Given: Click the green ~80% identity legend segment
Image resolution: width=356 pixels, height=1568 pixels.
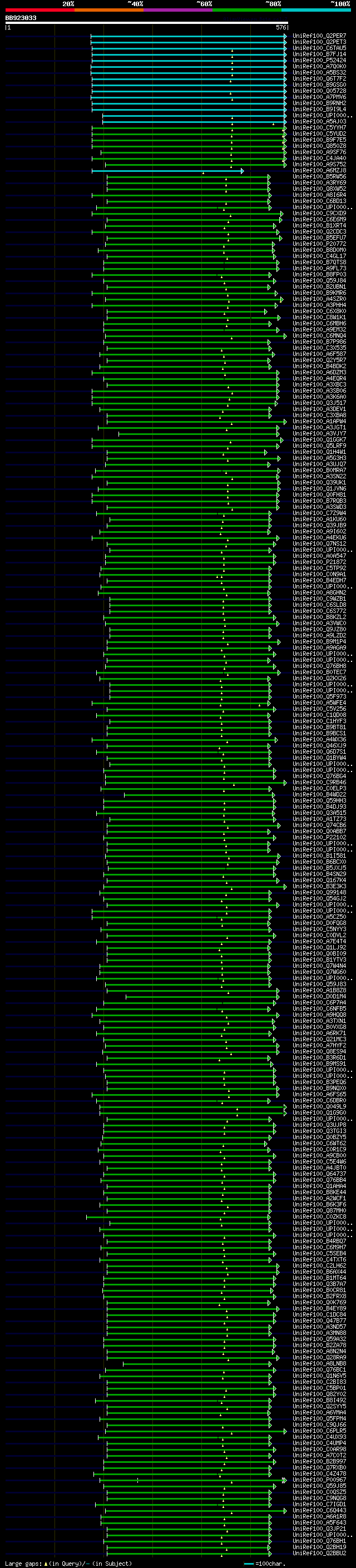Looking at the screenshot, I should point(246,10).
